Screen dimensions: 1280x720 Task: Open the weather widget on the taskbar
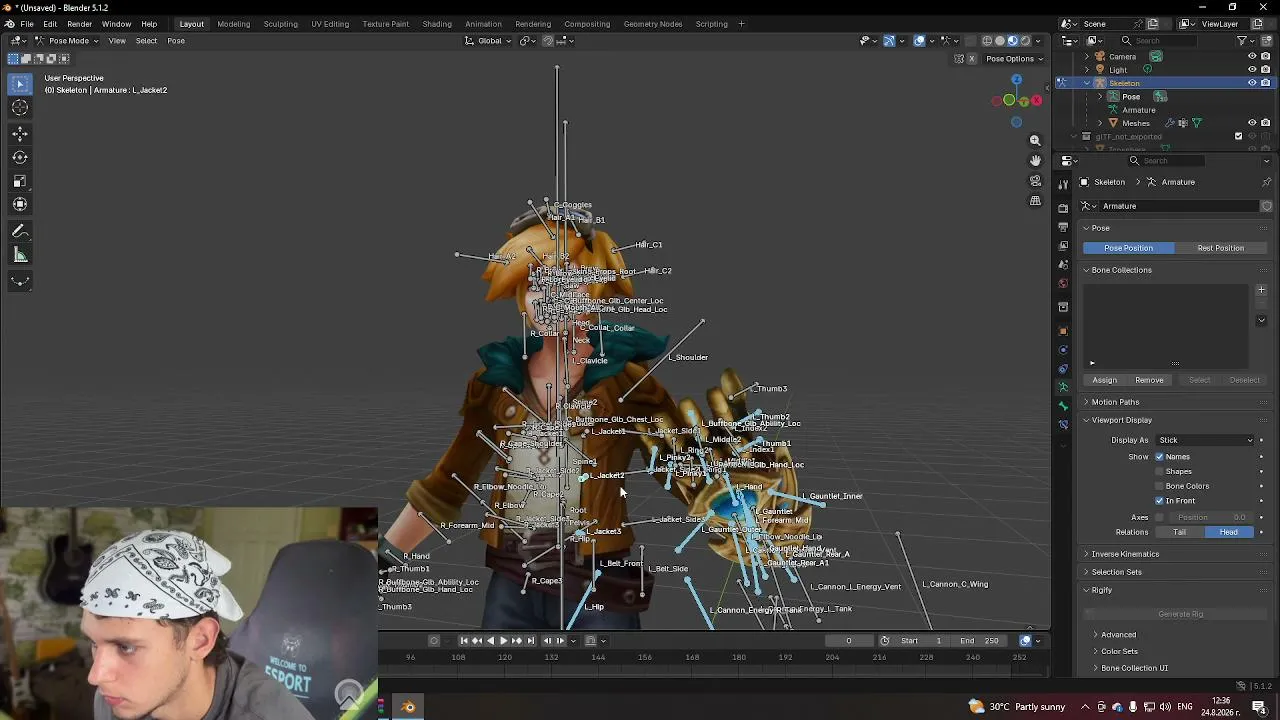click(1016, 707)
